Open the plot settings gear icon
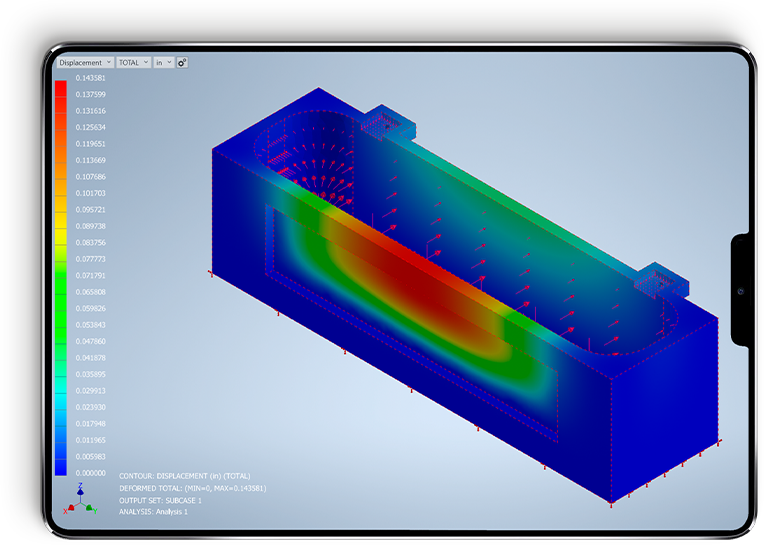Viewport: 764px width, 545px height. pos(183,62)
